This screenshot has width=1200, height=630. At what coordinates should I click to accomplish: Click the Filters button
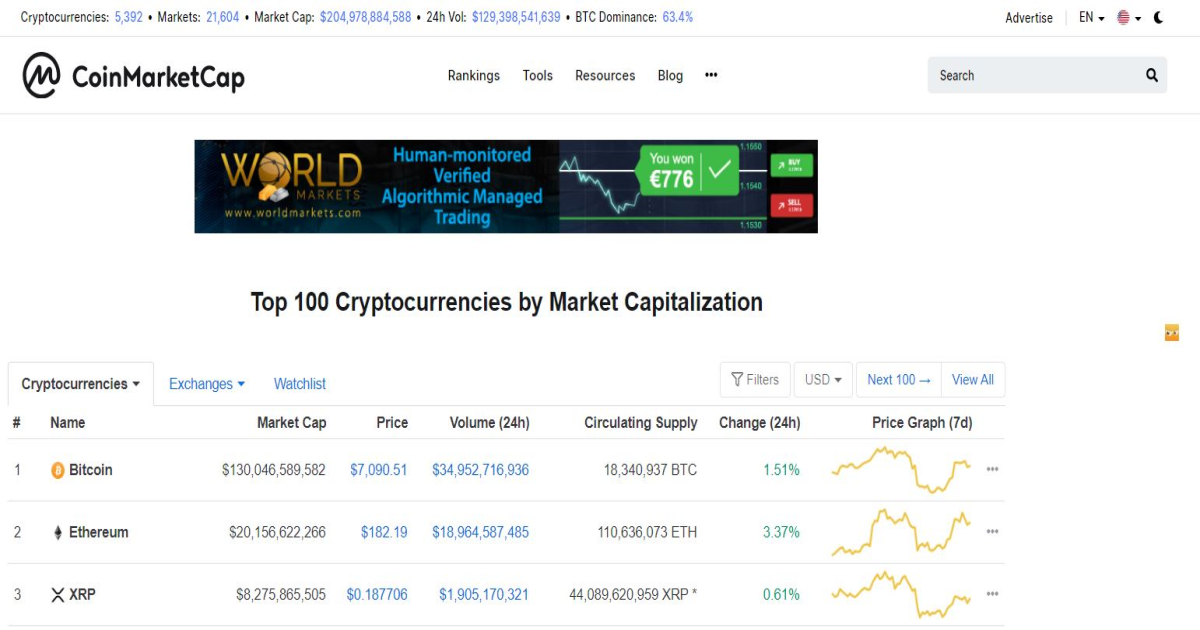[x=755, y=380]
